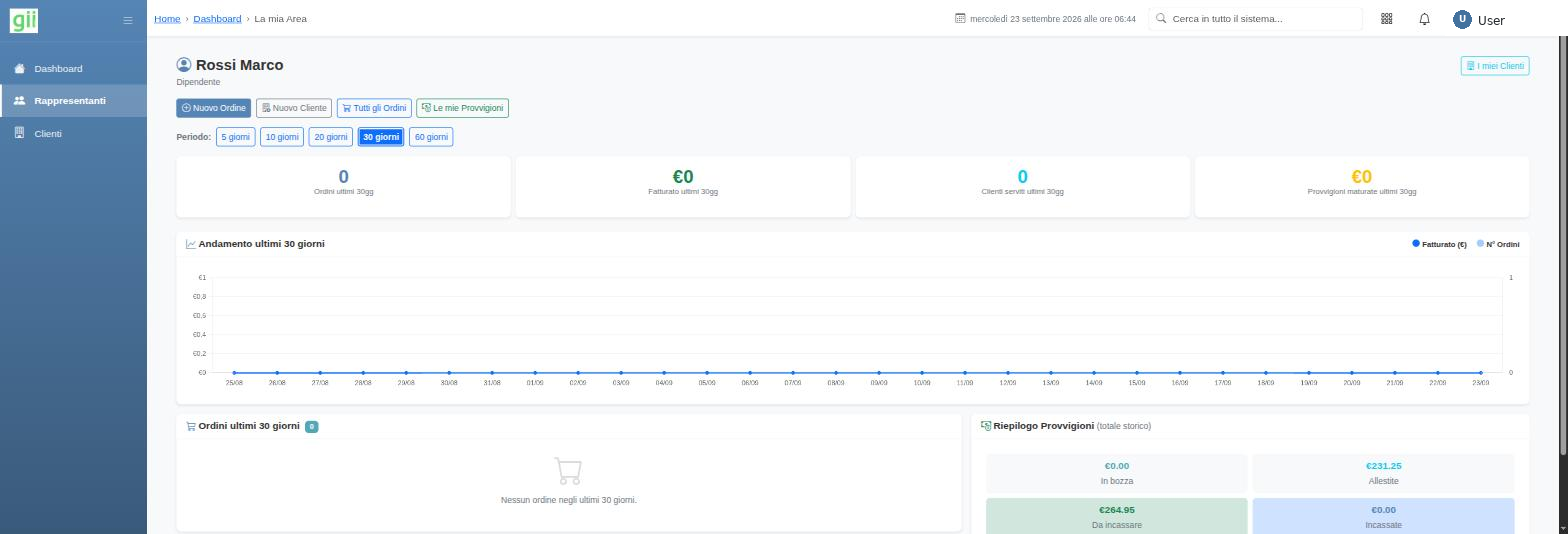Click the calendar icon beside date
1568x534 pixels.
point(960,19)
